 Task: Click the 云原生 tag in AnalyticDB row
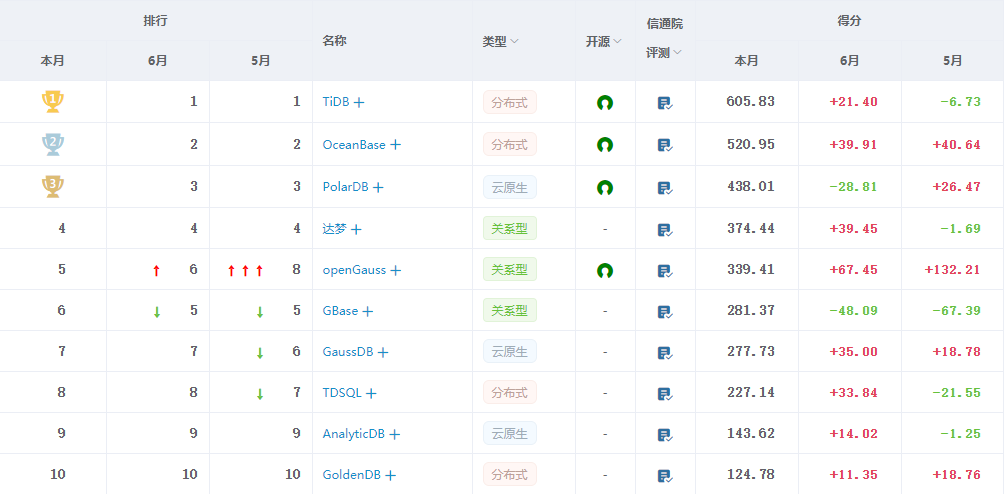coord(510,434)
